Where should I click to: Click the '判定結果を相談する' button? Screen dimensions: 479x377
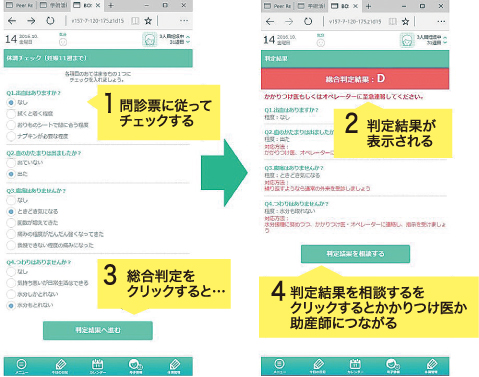point(355,254)
